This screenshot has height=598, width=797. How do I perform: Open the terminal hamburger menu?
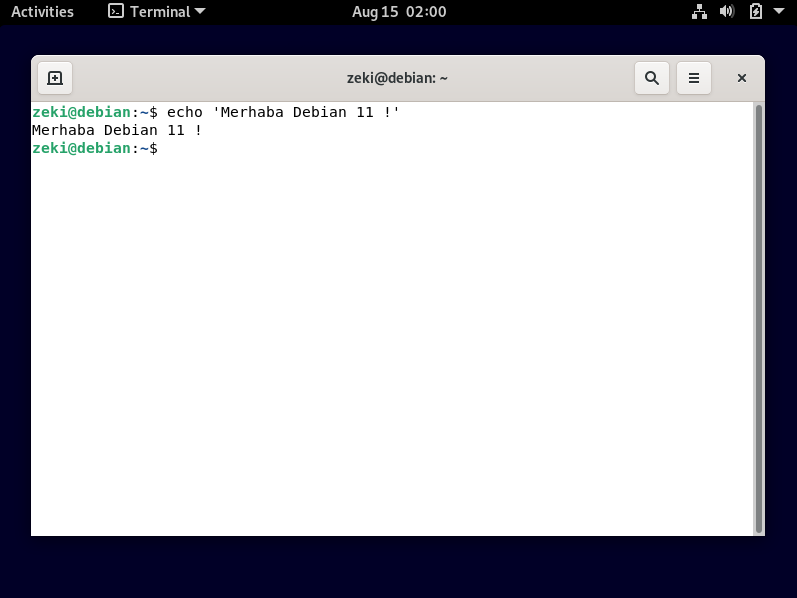pyautogui.click(x=694, y=78)
